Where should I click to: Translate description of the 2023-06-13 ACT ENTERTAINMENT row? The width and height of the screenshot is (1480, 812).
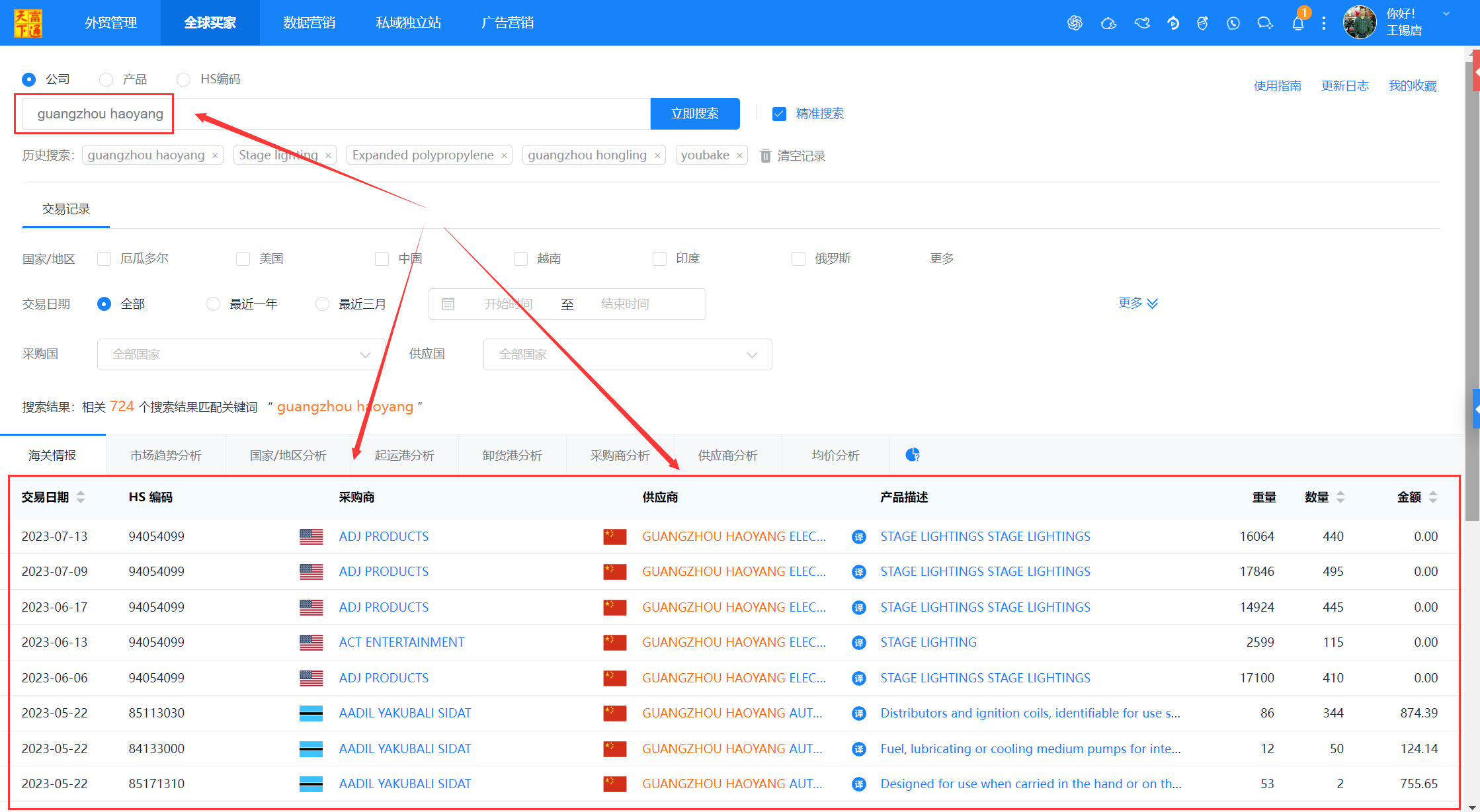pyautogui.click(x=858, y=642)
